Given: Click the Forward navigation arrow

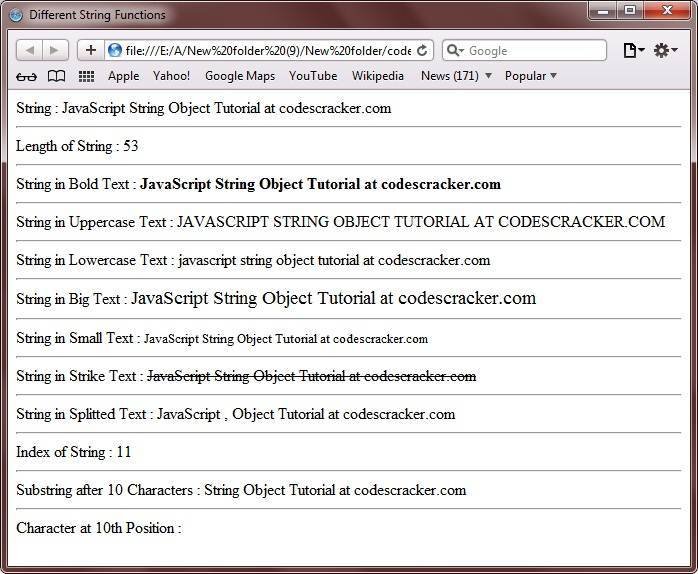Looking at the screenshot, I should [x=55, y=50].
